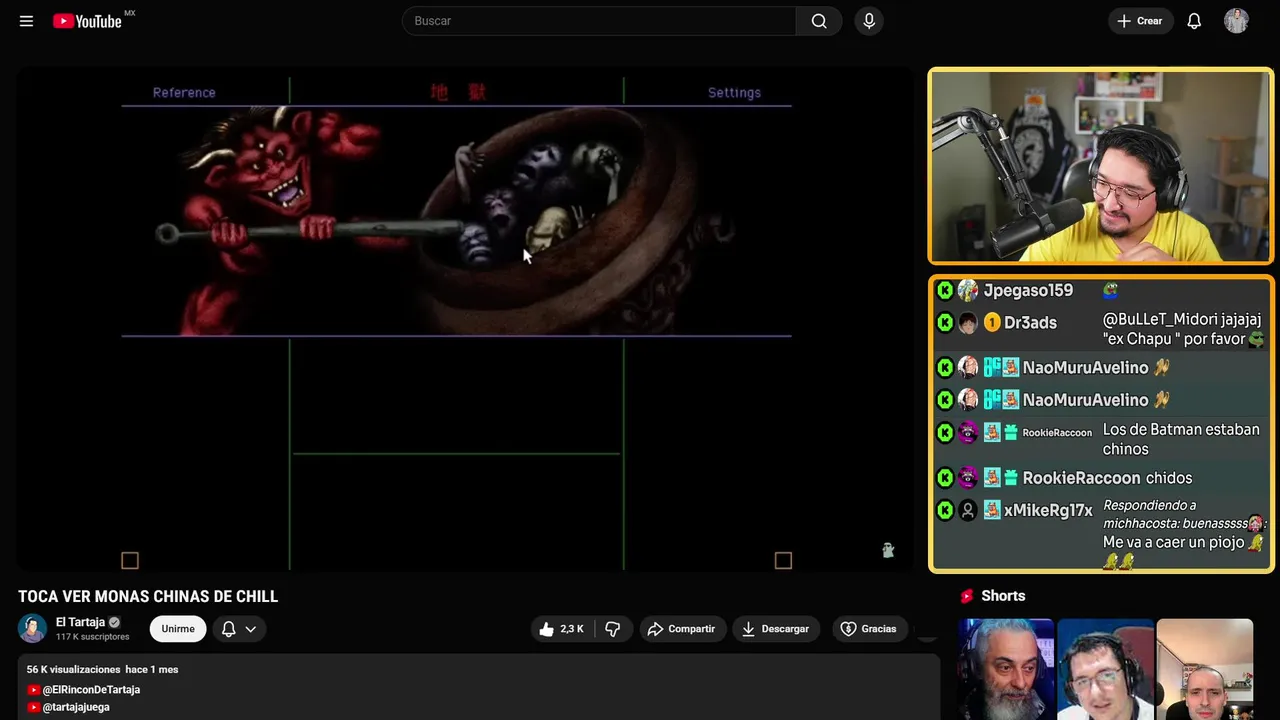Dislike the video with thumbs down
Viewport: 1280px width, 720px height.
[x=613, y=629]
